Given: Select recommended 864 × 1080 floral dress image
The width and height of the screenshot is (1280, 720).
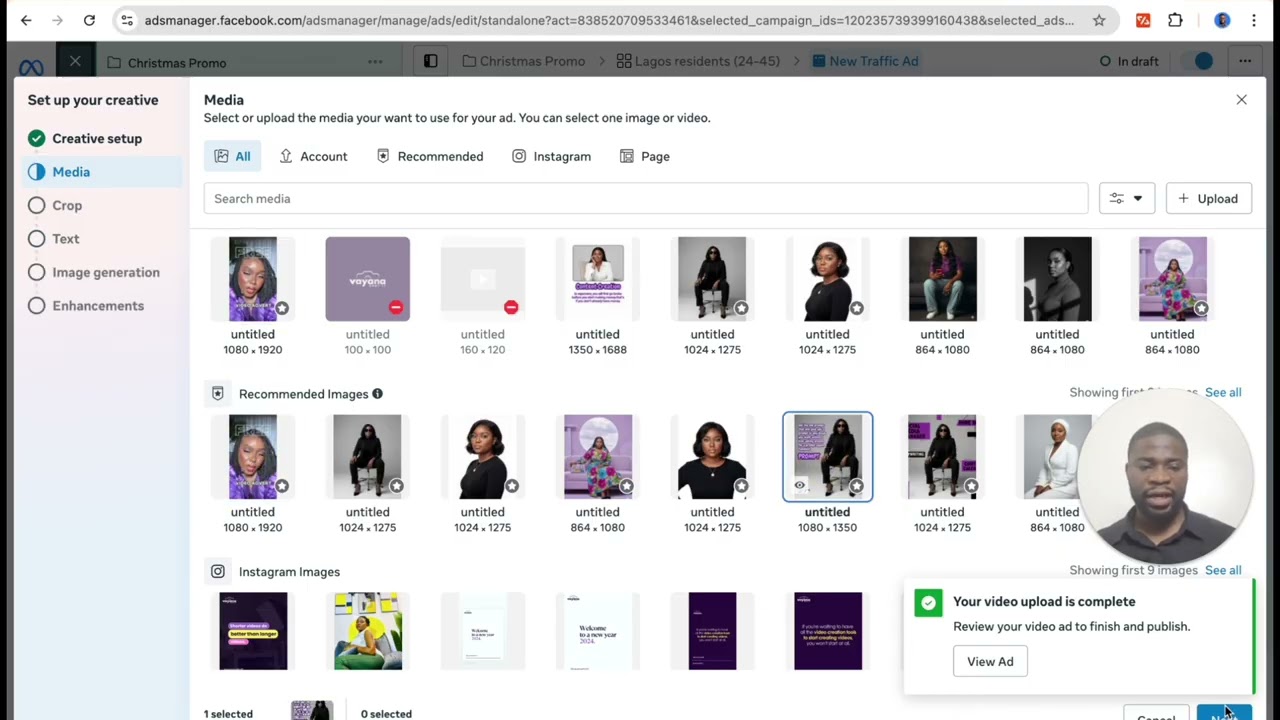Looking at the screenshot, I should 597,457.
